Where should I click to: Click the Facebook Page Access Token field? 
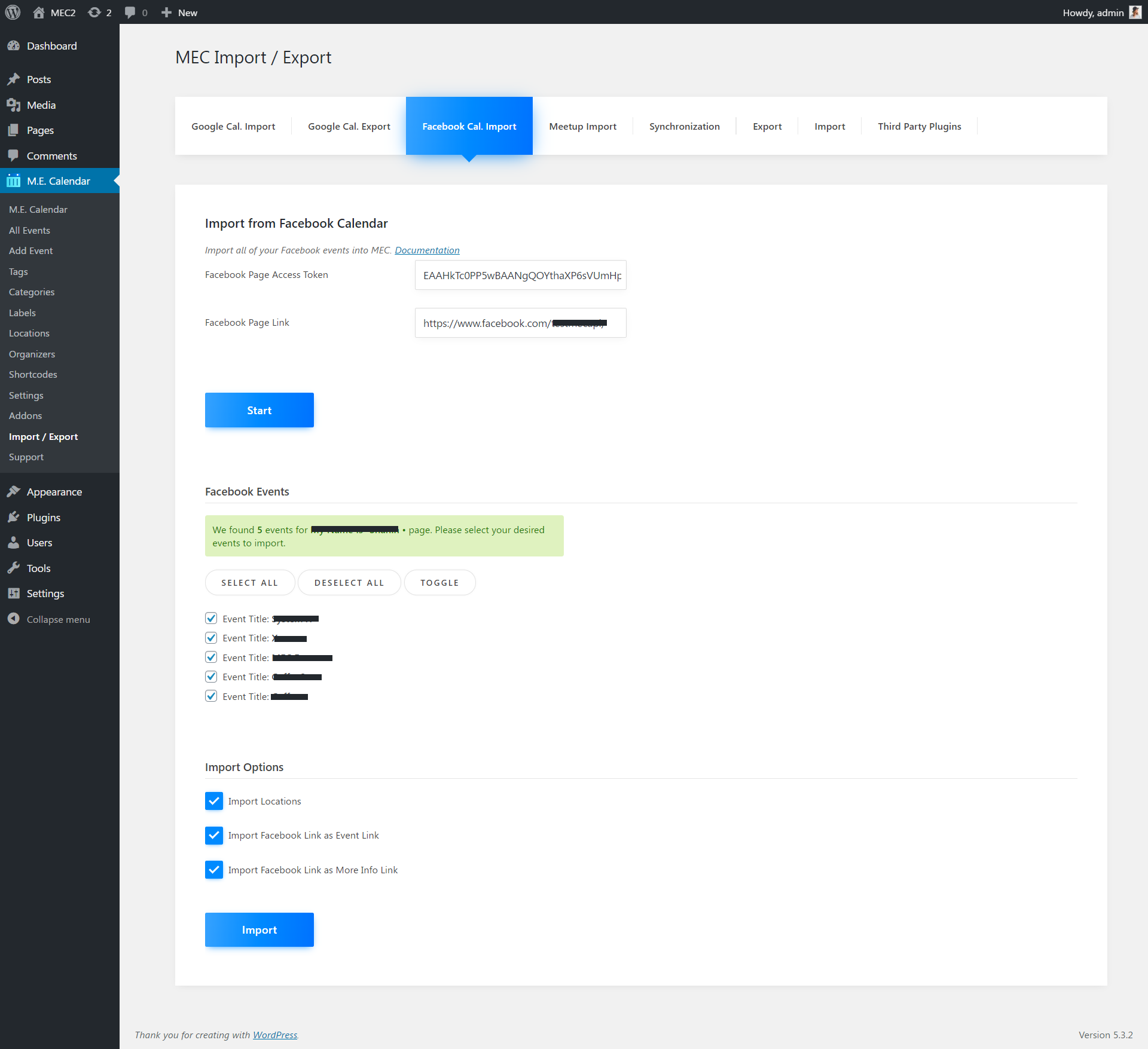click(520, 275)
